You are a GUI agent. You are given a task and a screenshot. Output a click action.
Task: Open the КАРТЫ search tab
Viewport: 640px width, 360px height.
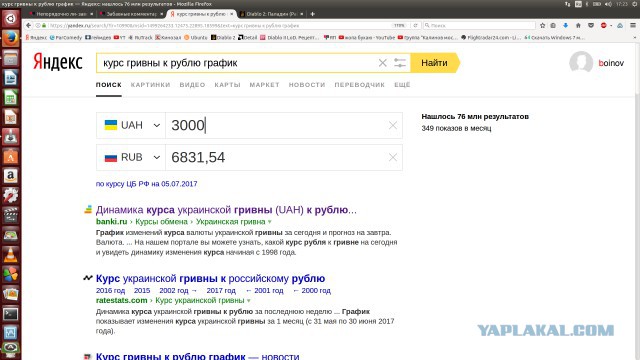pyautogui.click(x=227, y=85)
